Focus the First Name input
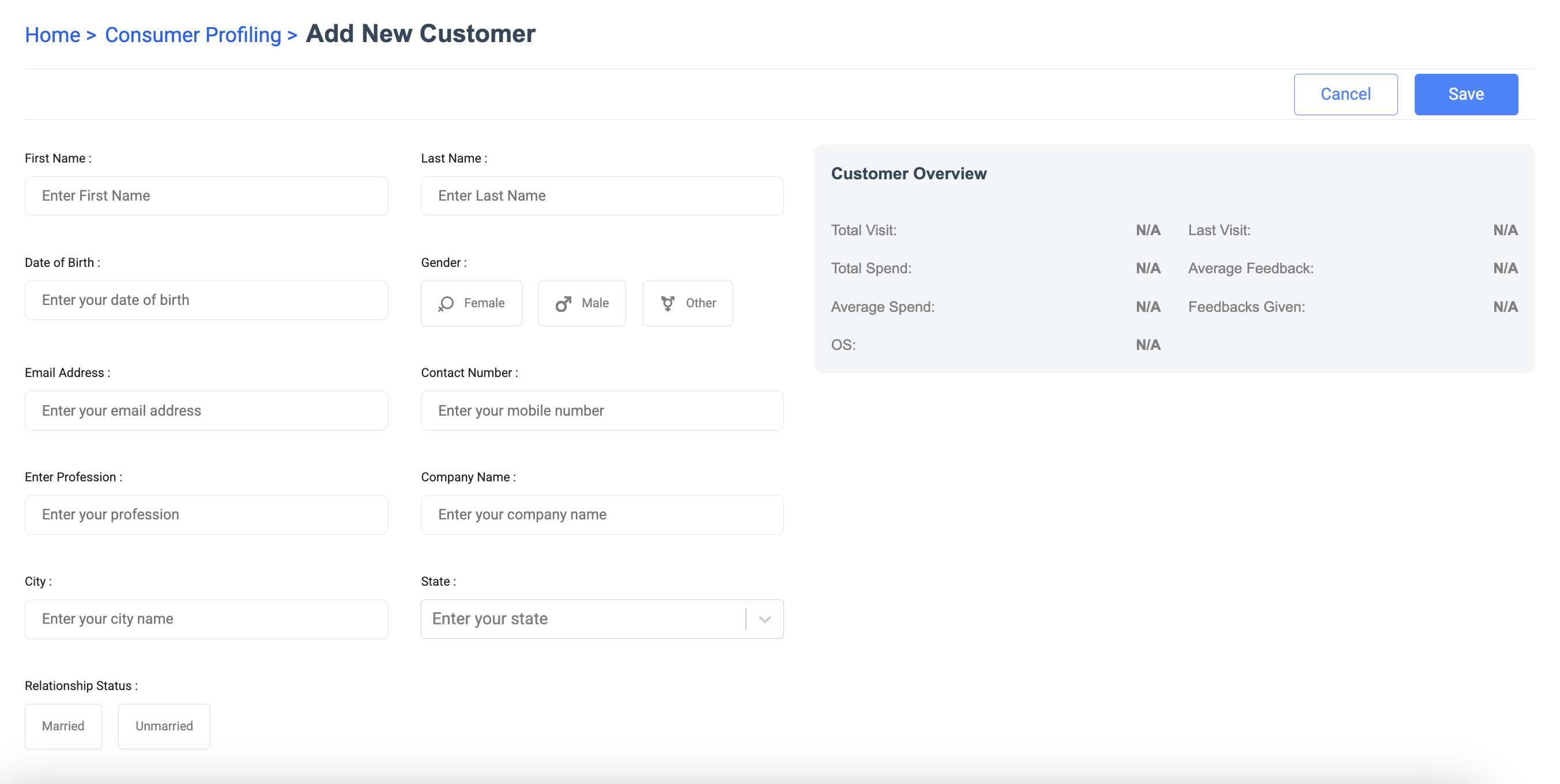 coord(206,195)
